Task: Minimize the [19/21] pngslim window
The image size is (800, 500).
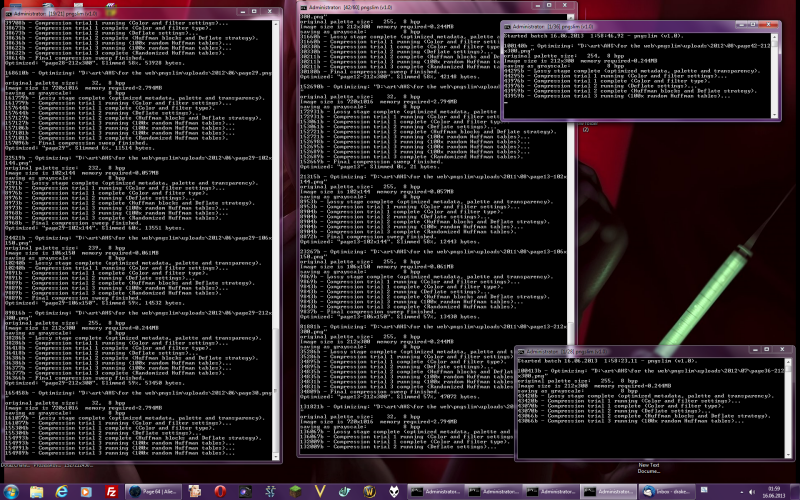Action: tap(243, 11)
